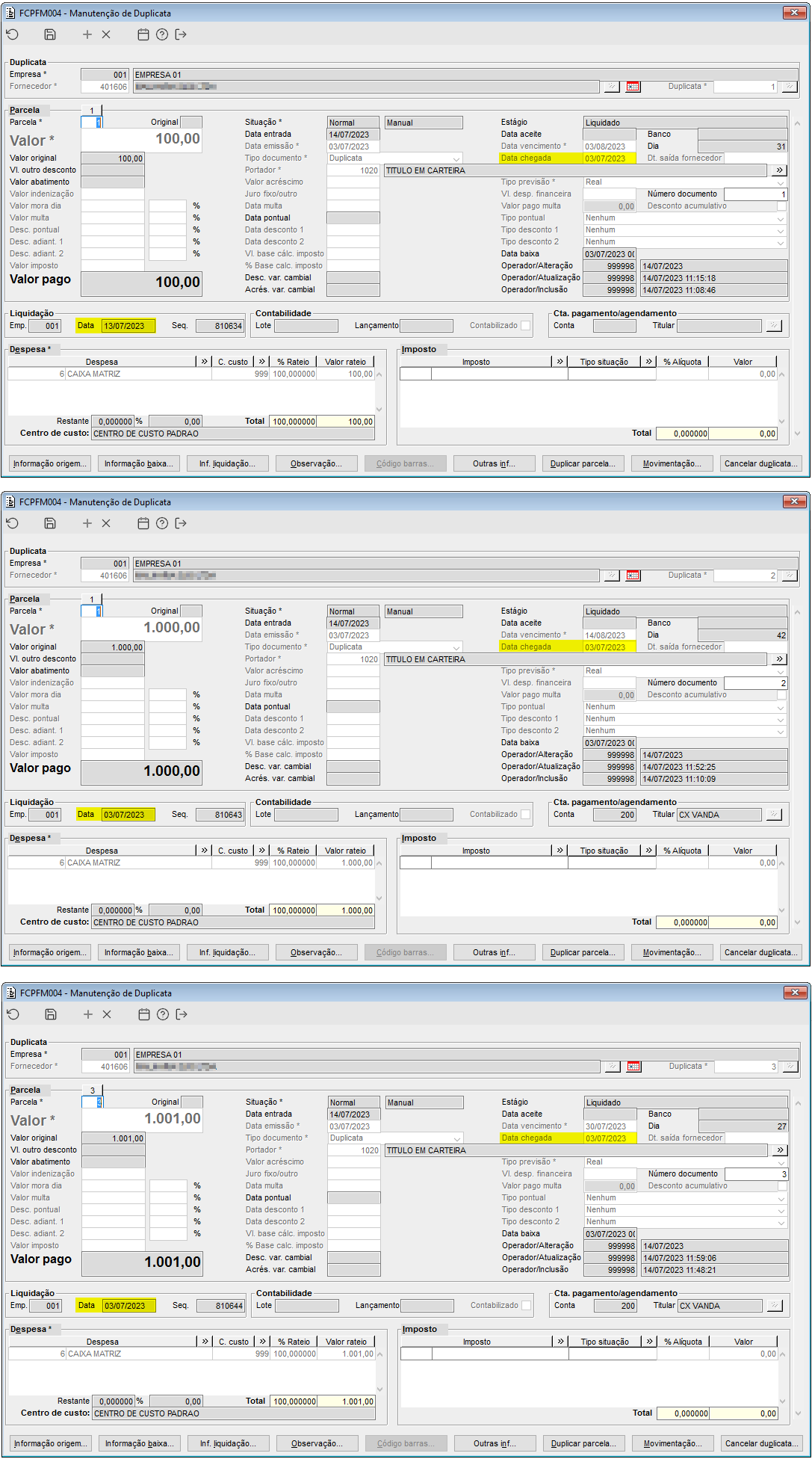Screen dimensions: 812x1459
Task: Click the >> next to Despesa column header in duplicata 1 window
Action: 204,362
